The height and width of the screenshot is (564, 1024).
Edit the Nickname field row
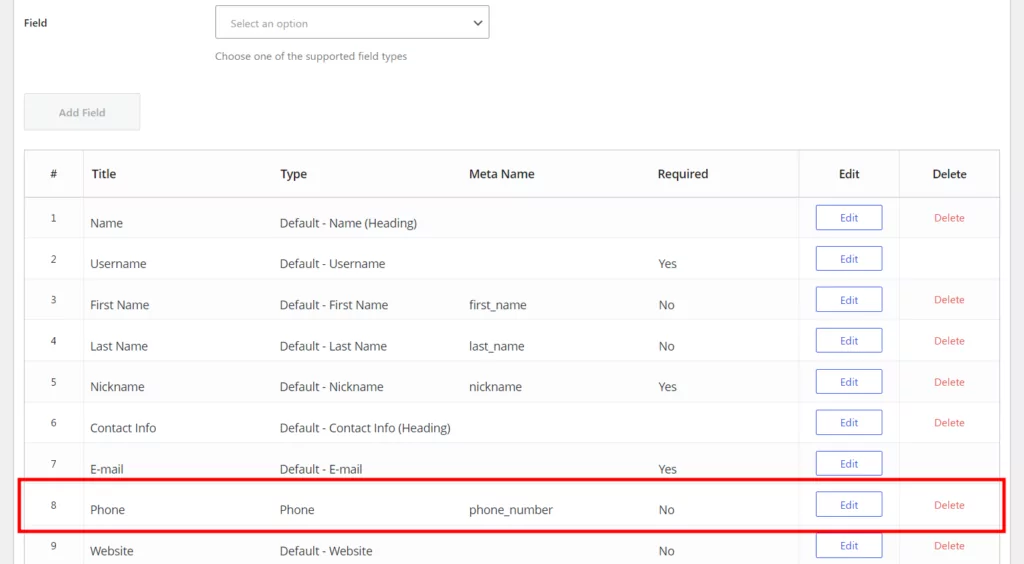(x=848, y=382)
